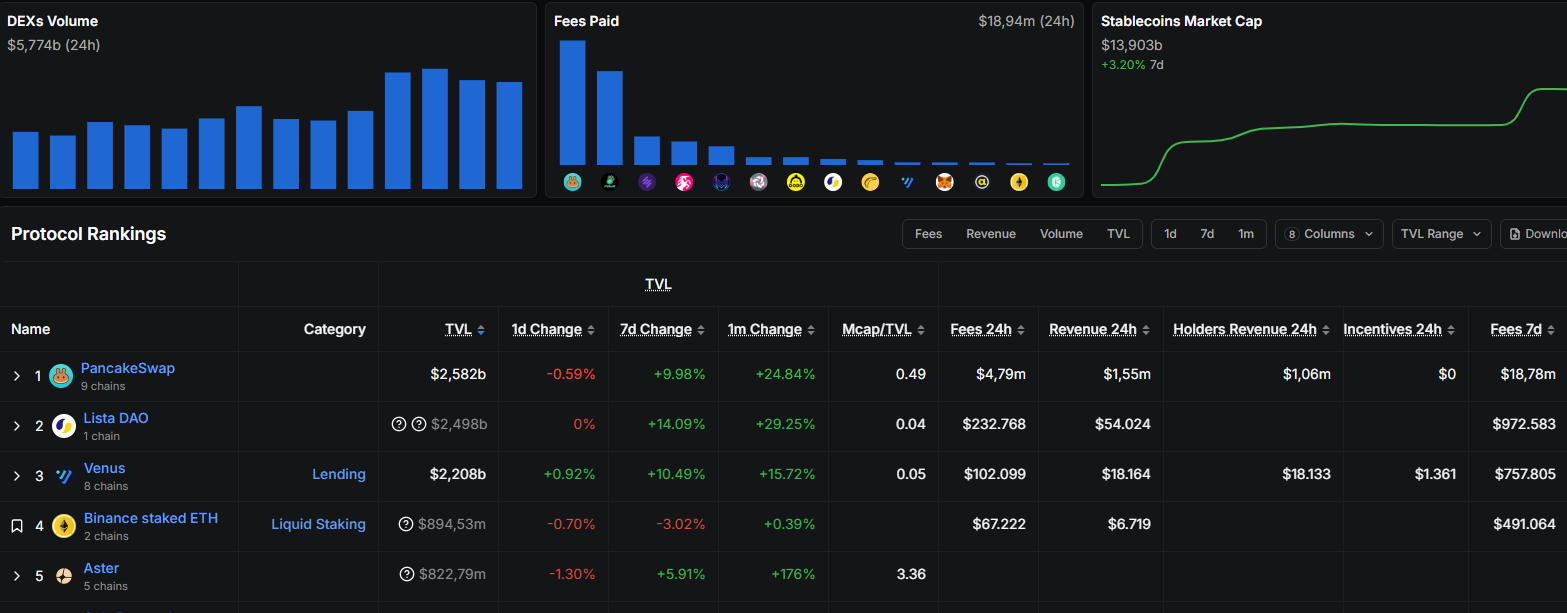Click the Lista DAO logo in the rankings table

[64, 426]
